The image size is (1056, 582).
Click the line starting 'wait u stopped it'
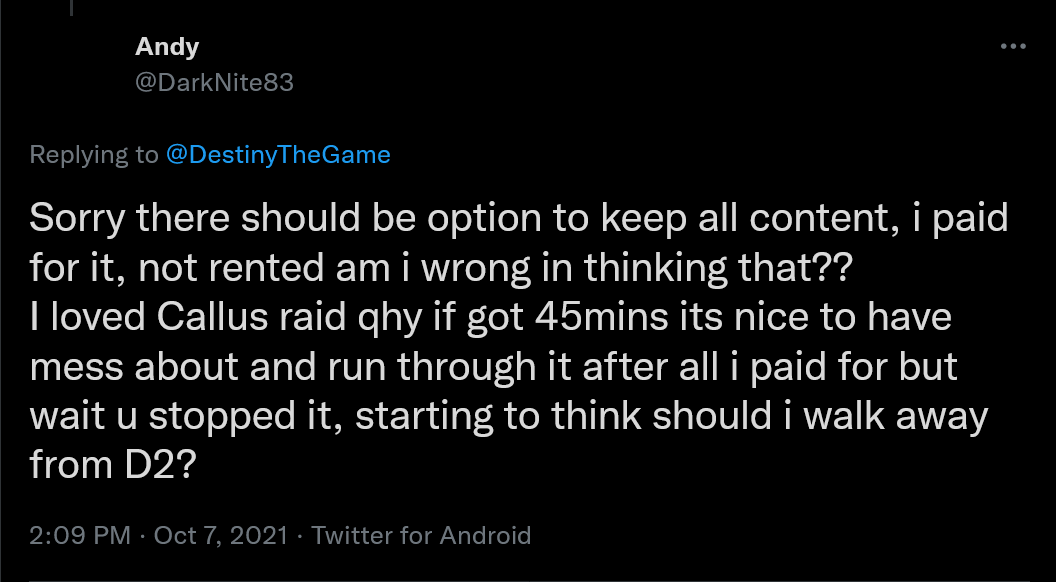[x=509, y=416]
